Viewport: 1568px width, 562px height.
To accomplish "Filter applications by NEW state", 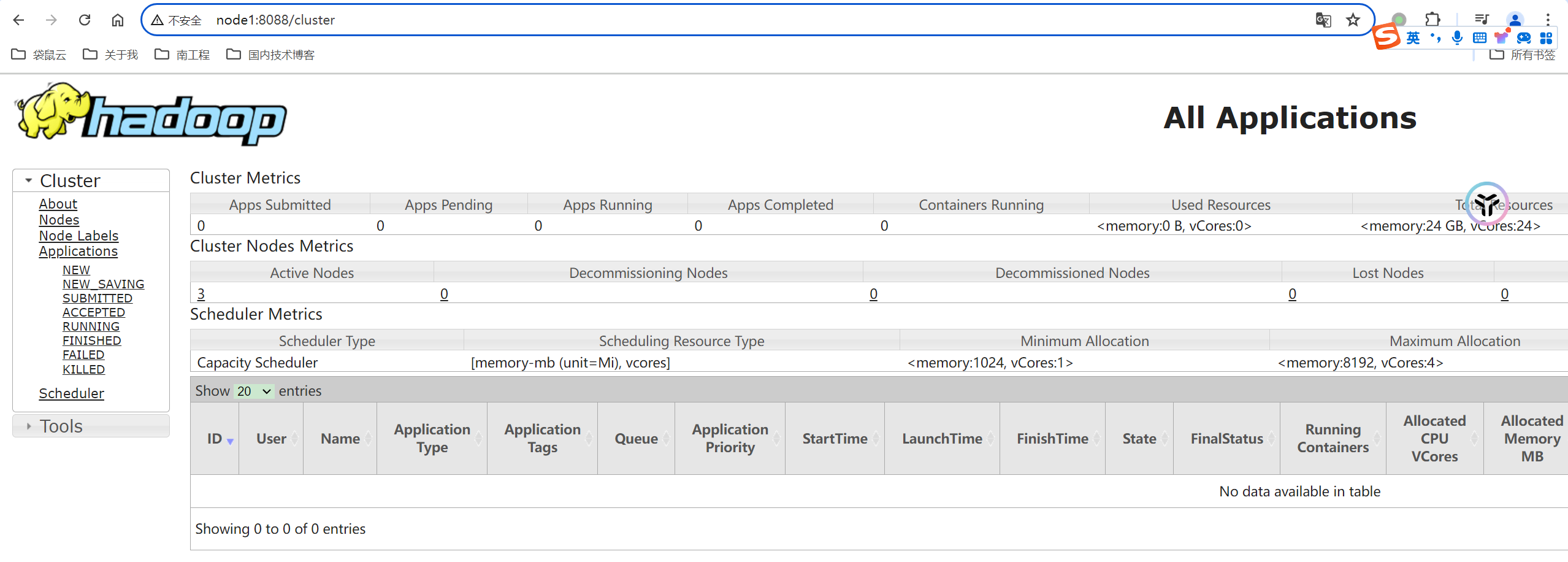I will pos(76,270).
